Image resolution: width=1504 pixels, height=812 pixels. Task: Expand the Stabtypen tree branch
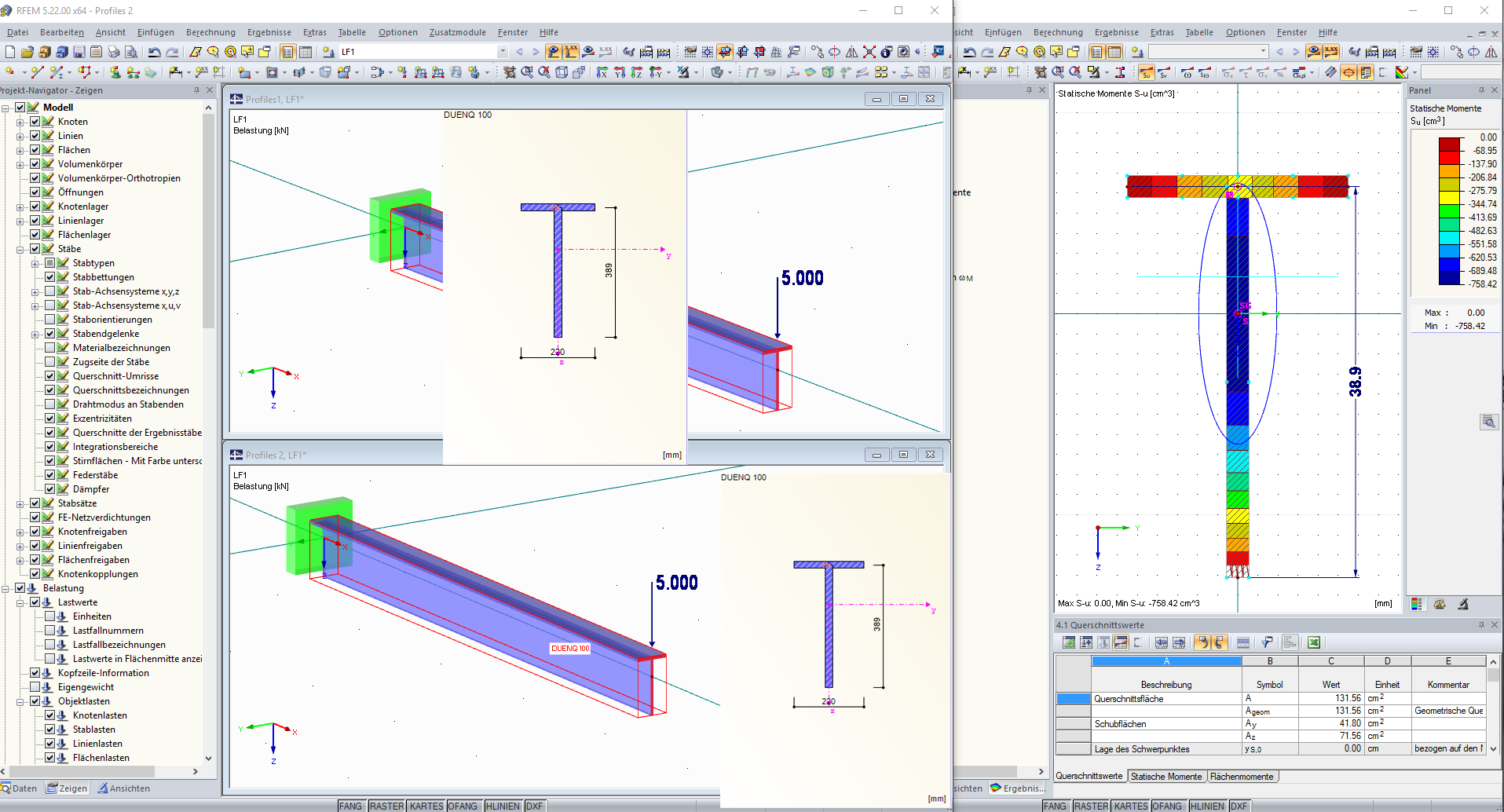[x=35, y=263]
